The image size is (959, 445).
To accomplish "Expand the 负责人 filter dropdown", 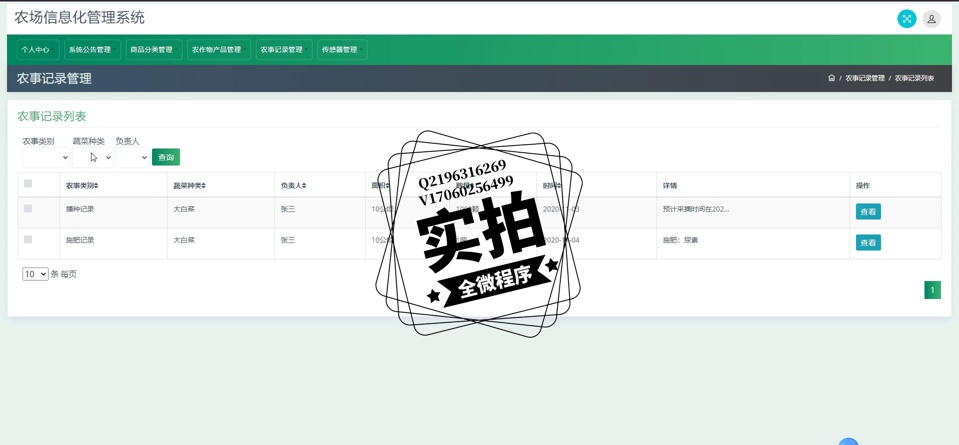I will 132,157.
